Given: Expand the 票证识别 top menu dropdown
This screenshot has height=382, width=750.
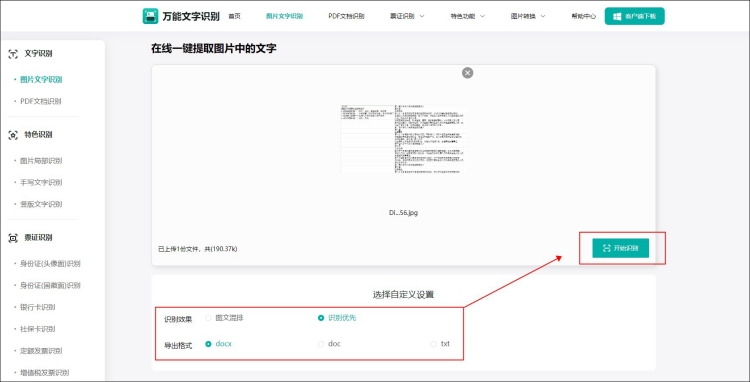Looking at the screenshot, I should pyautogui.click(x=422, y=16).
